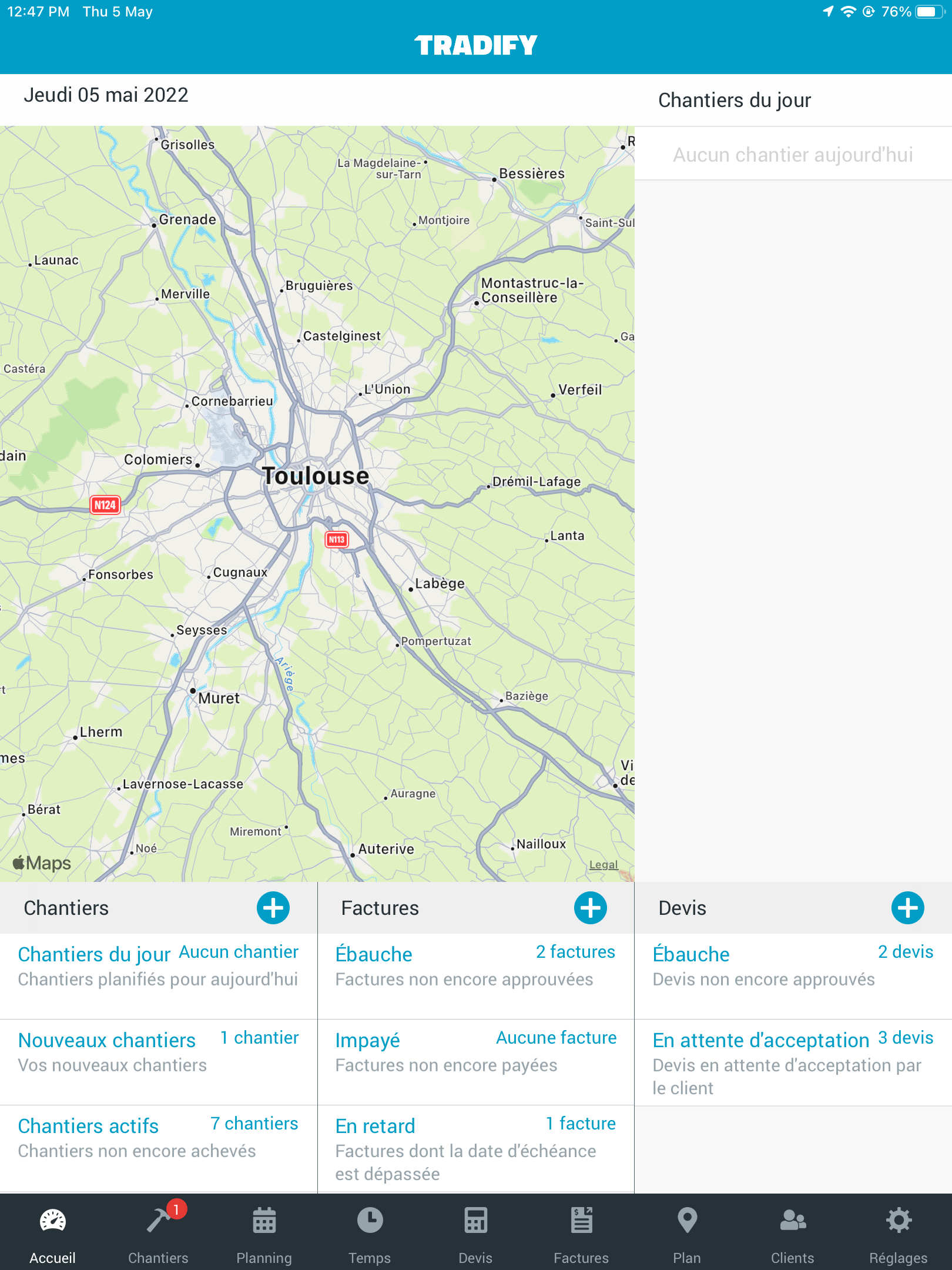The height and width of the screenshot is (1270, 952).
Task: Open the Nouveaux chantiers row
Action: [159, 1062]
